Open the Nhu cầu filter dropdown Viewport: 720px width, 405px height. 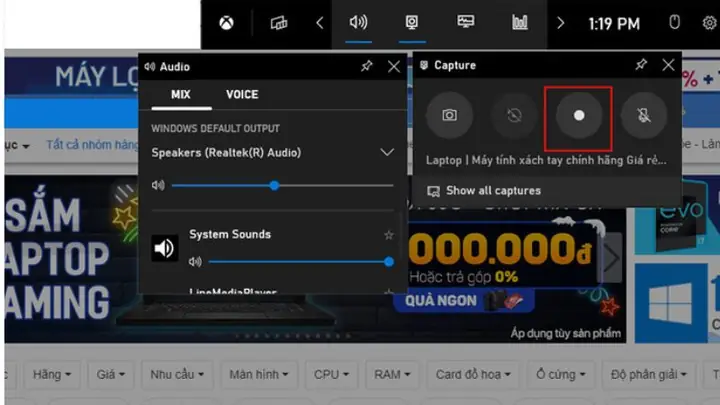(177, 375)
